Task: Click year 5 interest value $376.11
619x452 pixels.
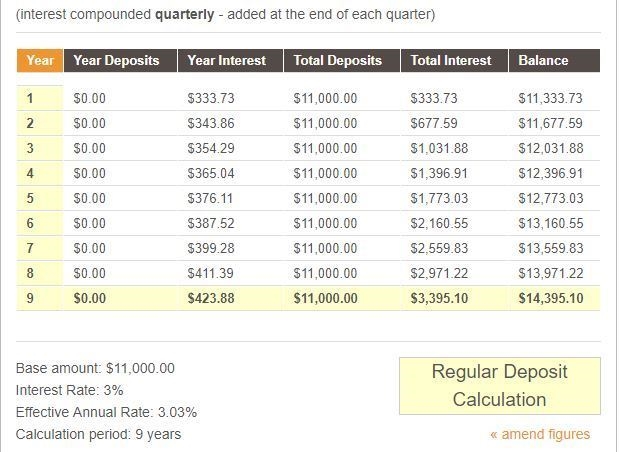Action: (x=210, y=198)
